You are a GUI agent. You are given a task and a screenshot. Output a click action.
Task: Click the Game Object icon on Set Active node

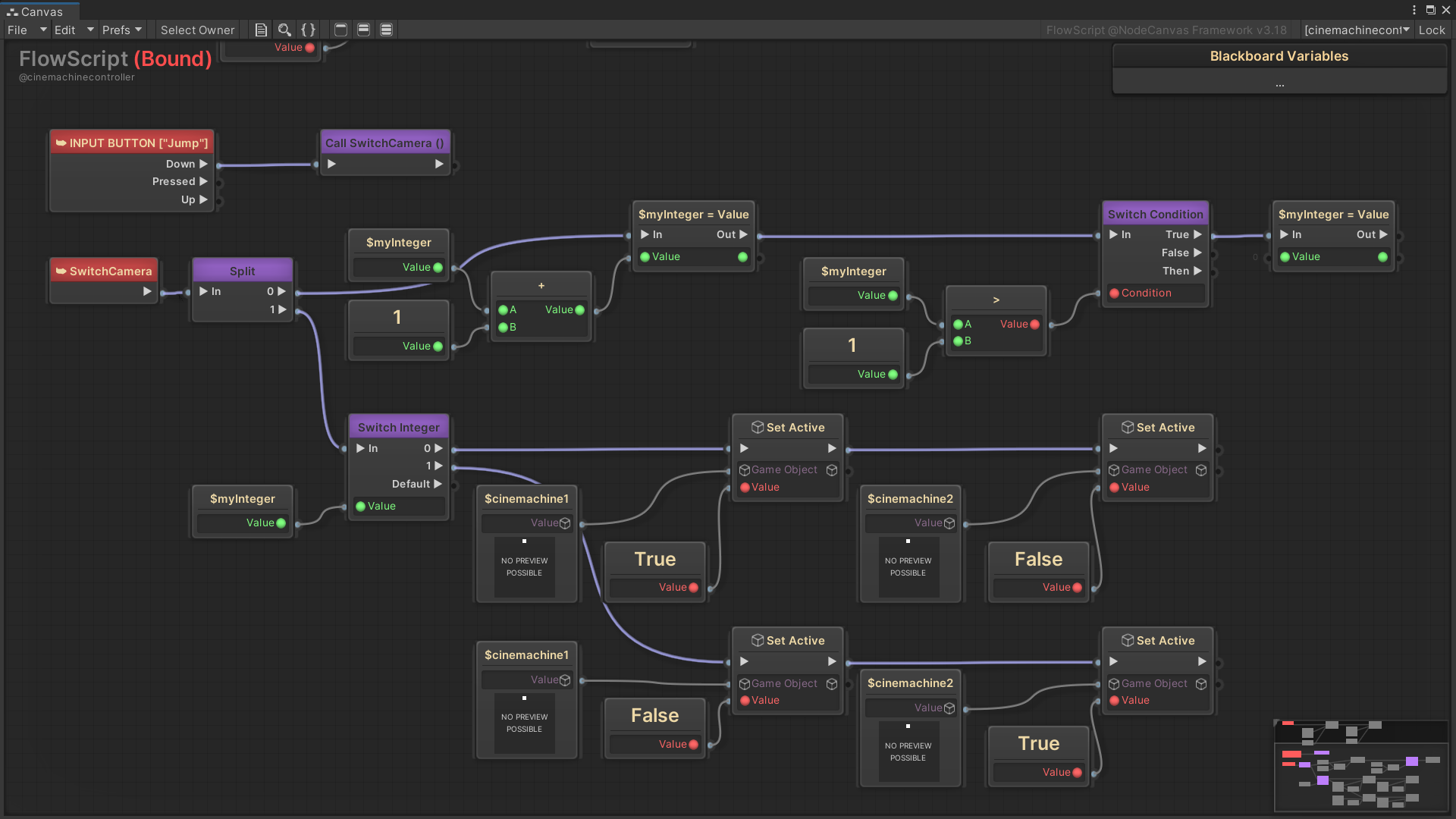coord(743,470)
